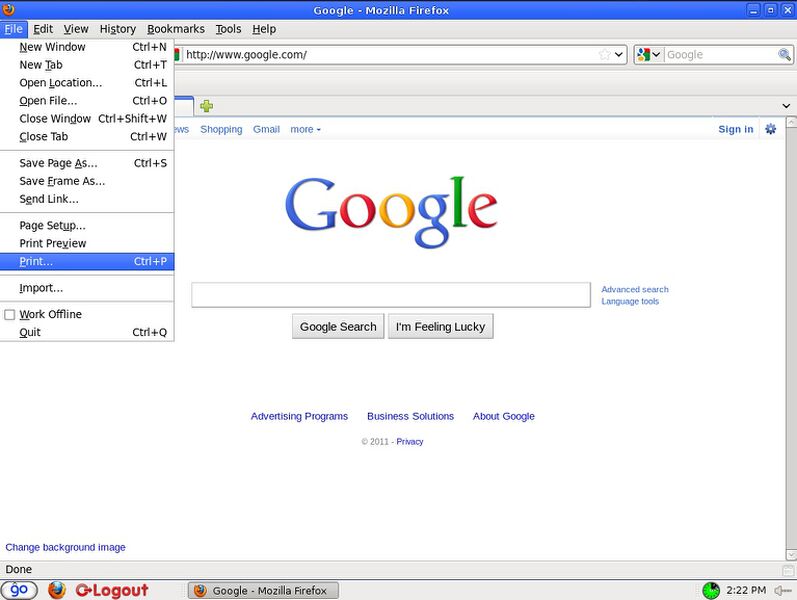Click the page scrollbar down arrow
This screenshot has width=797, height=600.
click(791, 555)
